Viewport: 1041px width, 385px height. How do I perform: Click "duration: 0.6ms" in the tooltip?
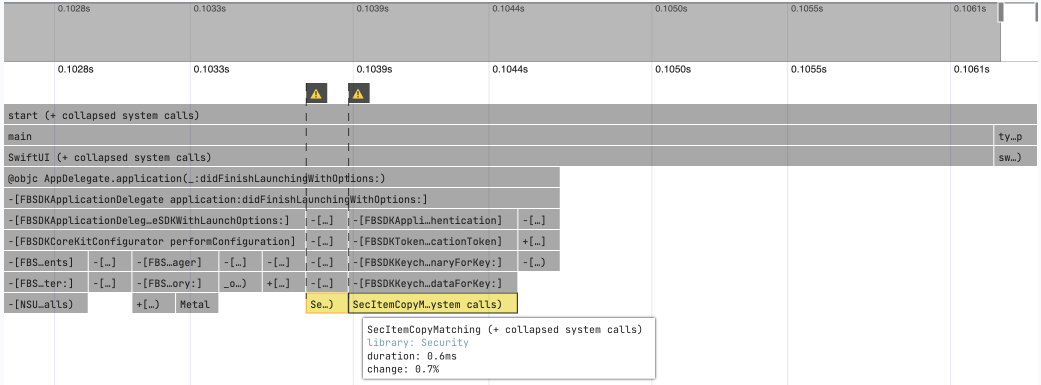tap(412, 356)
